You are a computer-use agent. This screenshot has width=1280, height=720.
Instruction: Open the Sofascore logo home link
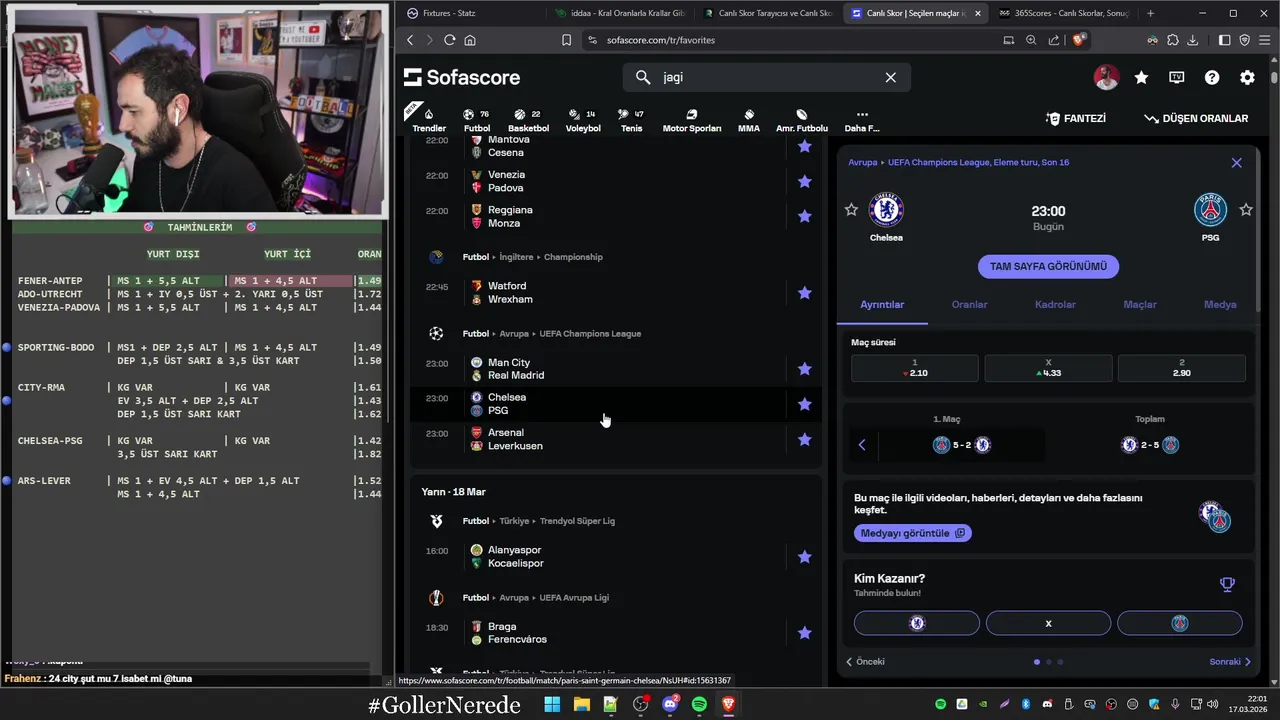pyautogui.click(x=462, y=77)
